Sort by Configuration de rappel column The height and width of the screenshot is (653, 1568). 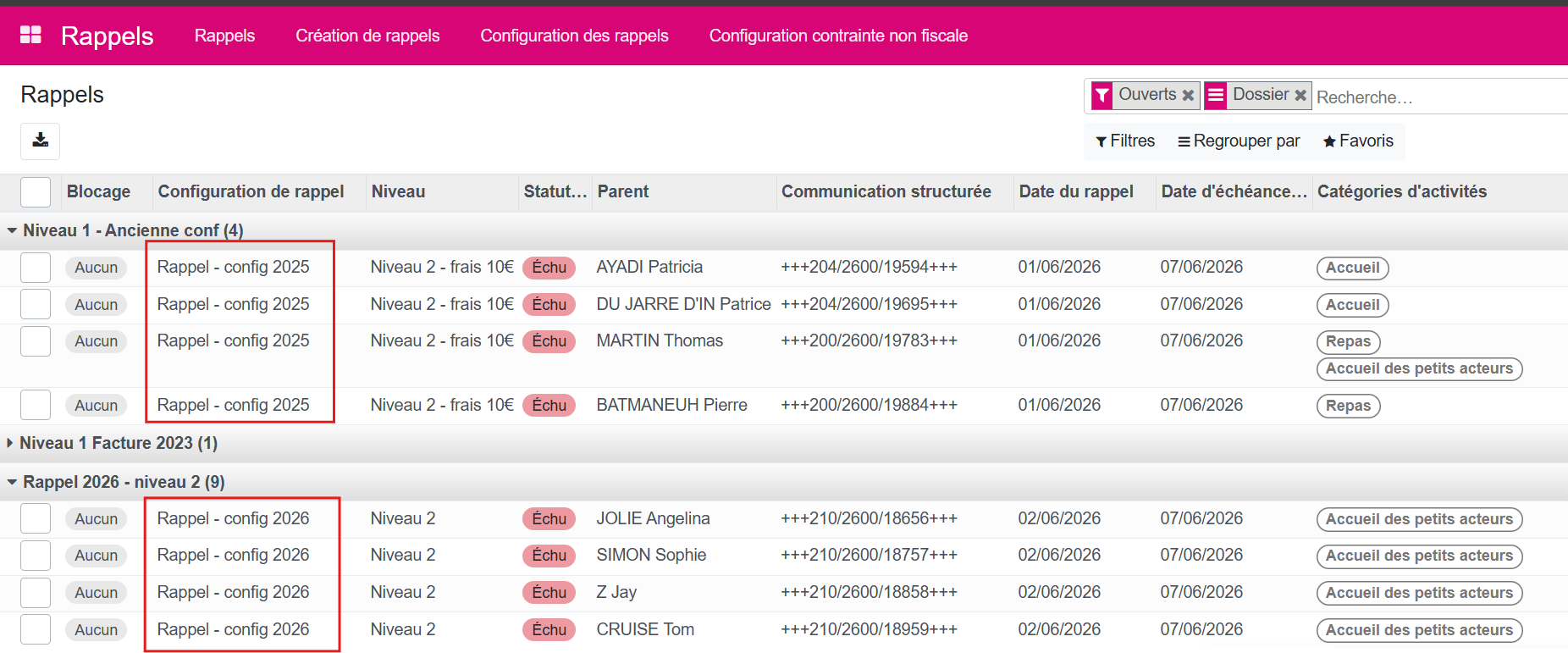click(x=251, y=191)
